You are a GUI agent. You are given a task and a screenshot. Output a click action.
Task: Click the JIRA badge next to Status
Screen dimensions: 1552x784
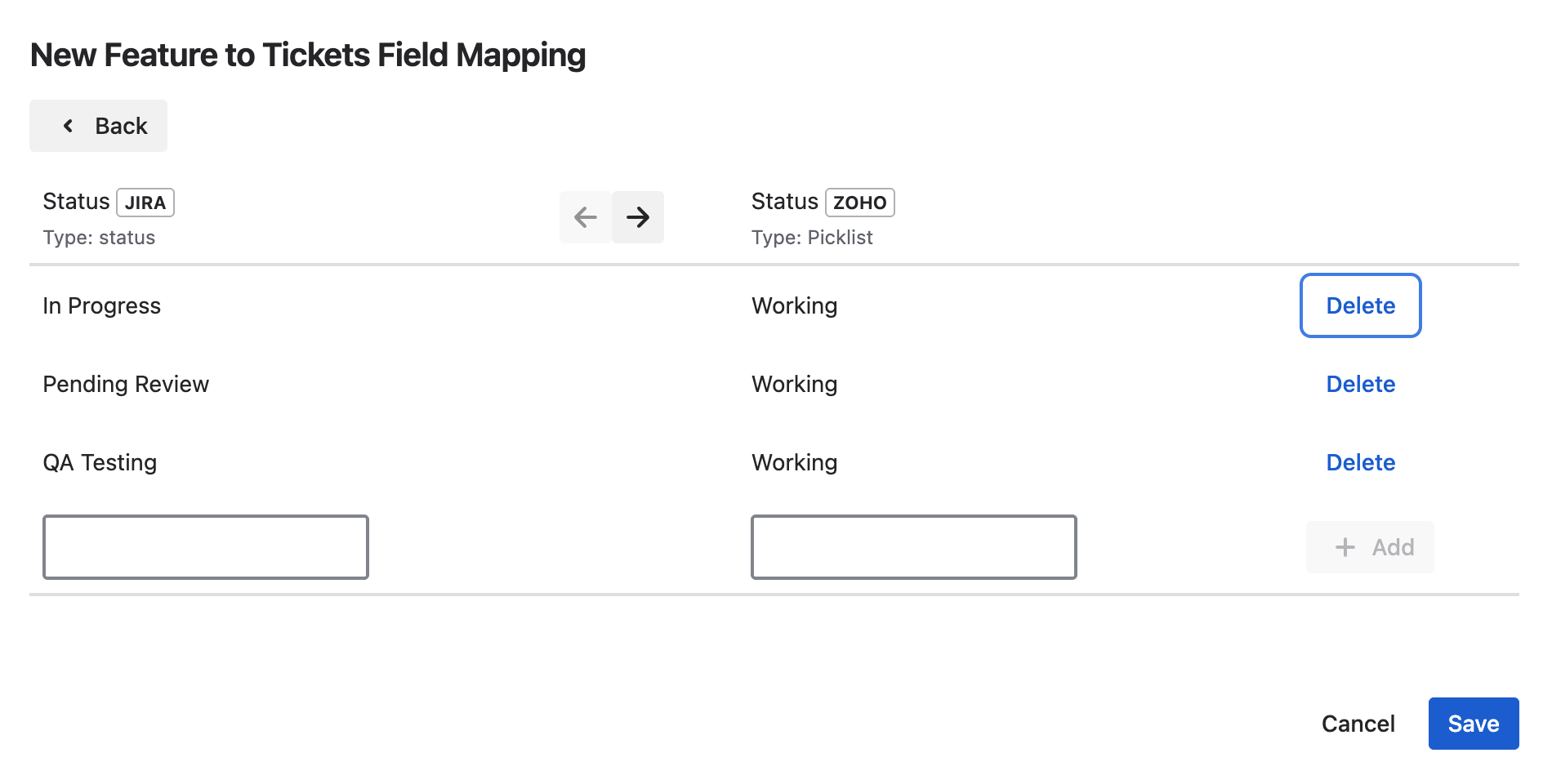click(x=145, y=203)
